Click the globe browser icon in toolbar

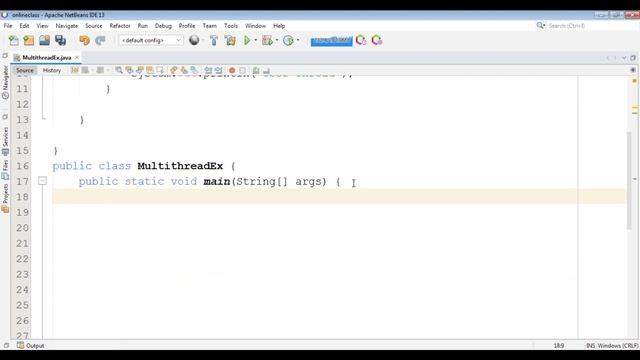pyautogui.click(x=194, y=40)
